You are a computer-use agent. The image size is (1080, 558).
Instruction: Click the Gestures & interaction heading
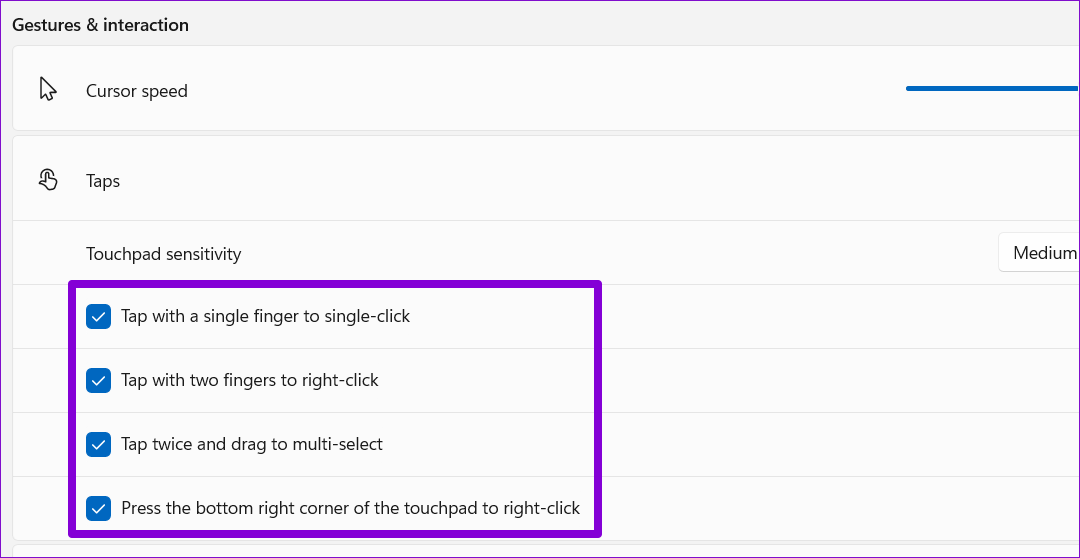click(x=100, y=25)
